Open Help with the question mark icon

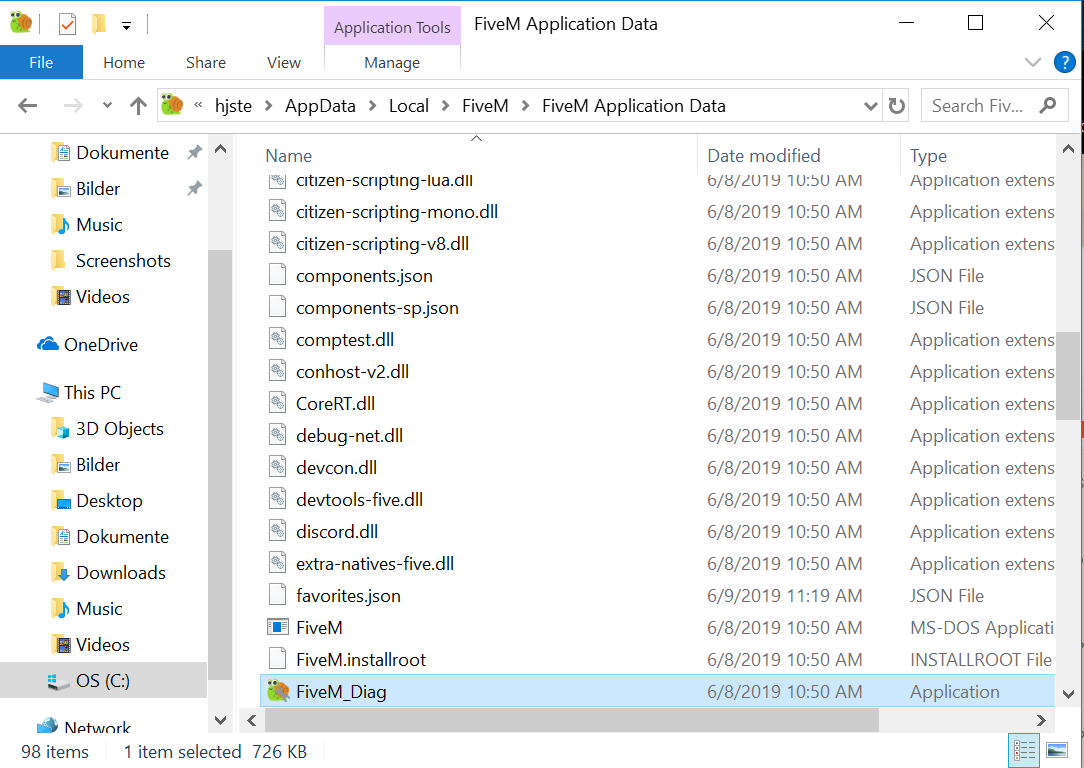pyautogui.click(x=1065, y=62)
